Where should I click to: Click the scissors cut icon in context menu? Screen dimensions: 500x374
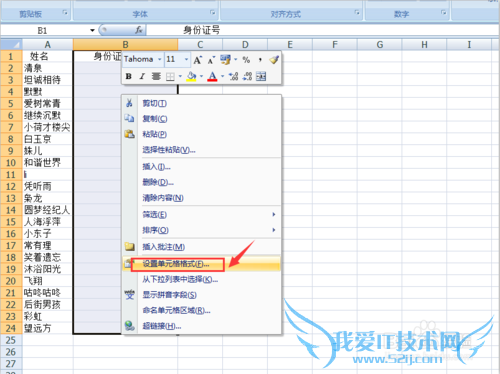(129, 103)
